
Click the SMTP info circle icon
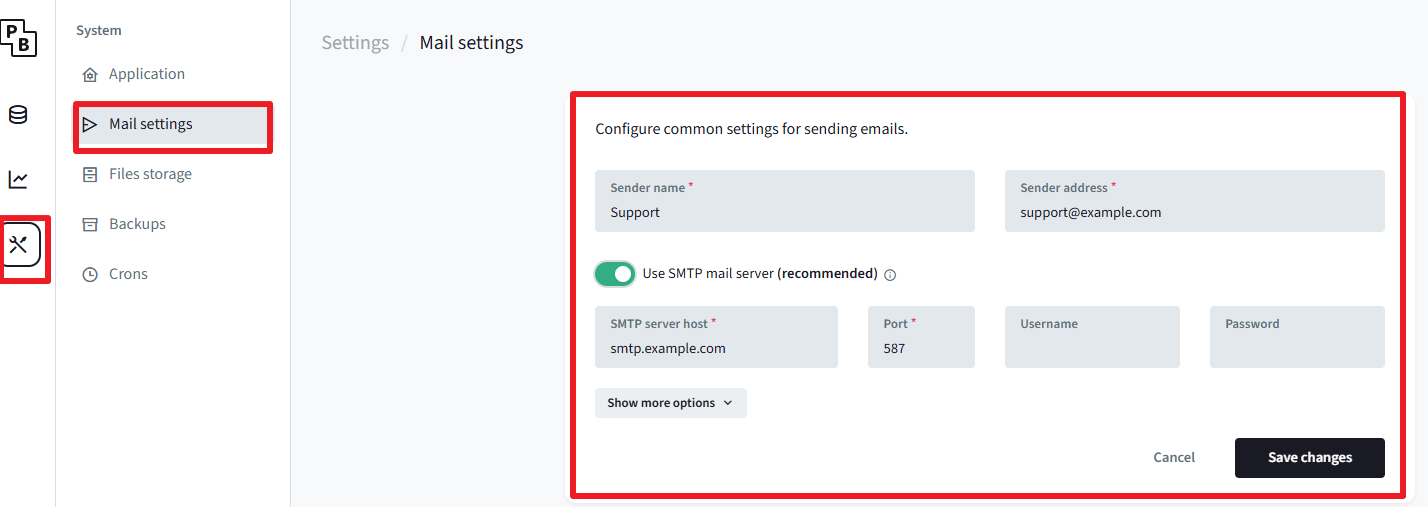click(890, 275)
